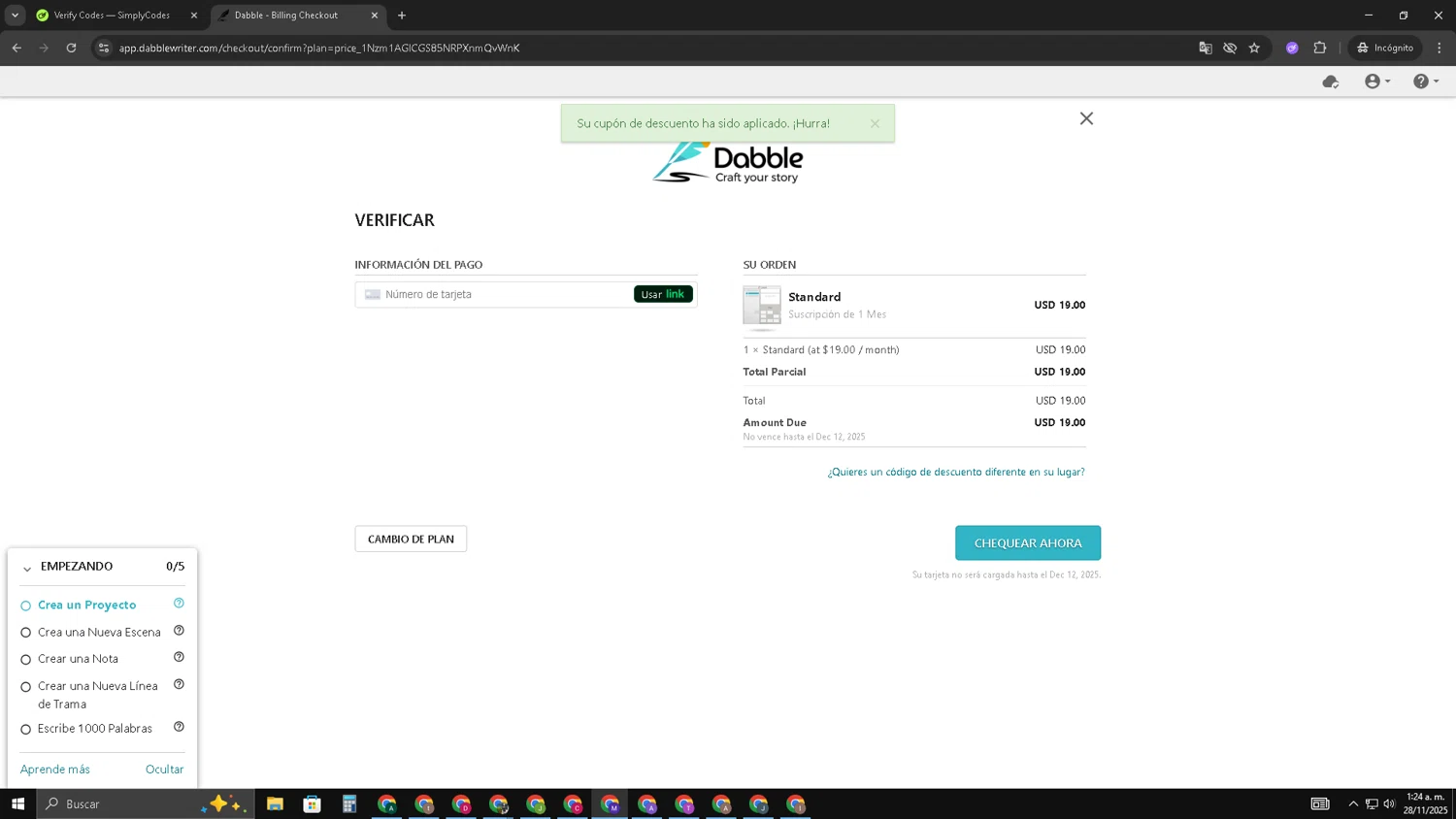1456x819 pixels.
Task: Open Windows Start menu
Action: click(x=17, y=803)
